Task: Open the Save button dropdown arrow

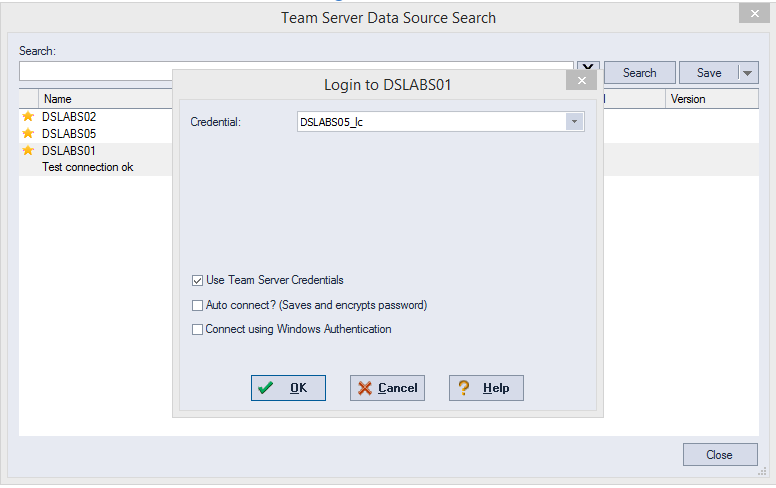Action: tap(748, 73)
